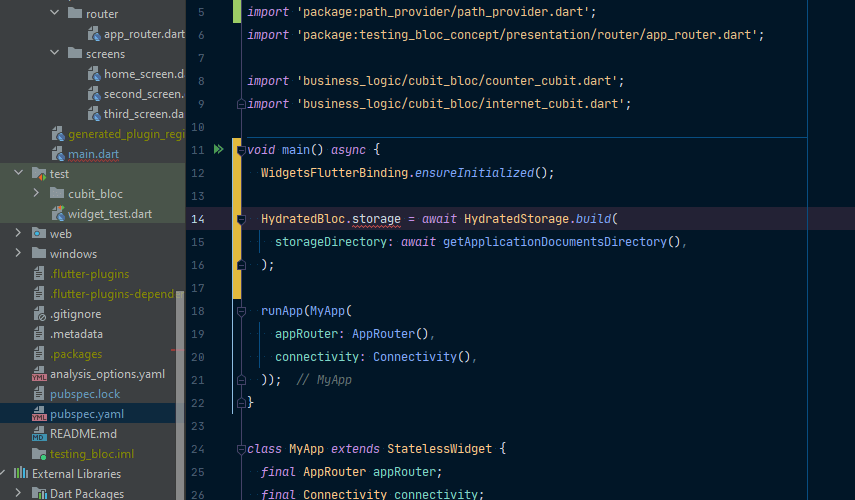Open app_router.dart file in tree

point(144,34)
